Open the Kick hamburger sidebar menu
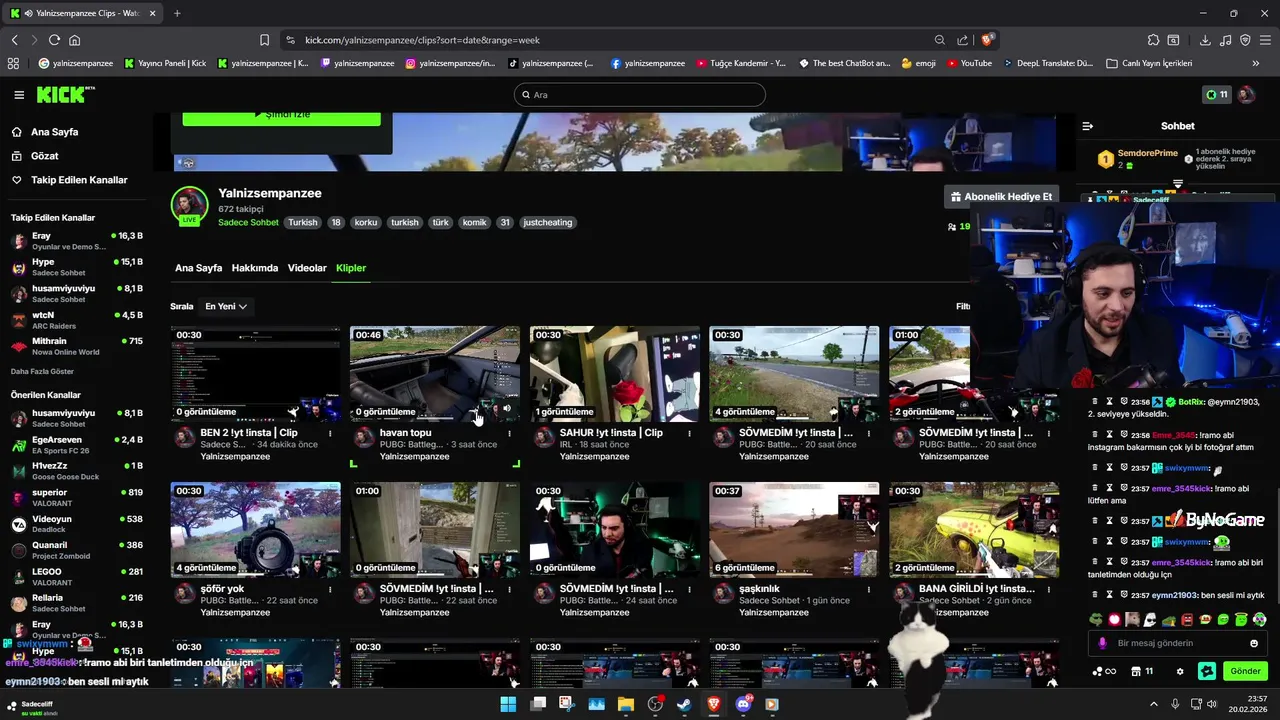1280x720 pixels. tap(19, 95)
